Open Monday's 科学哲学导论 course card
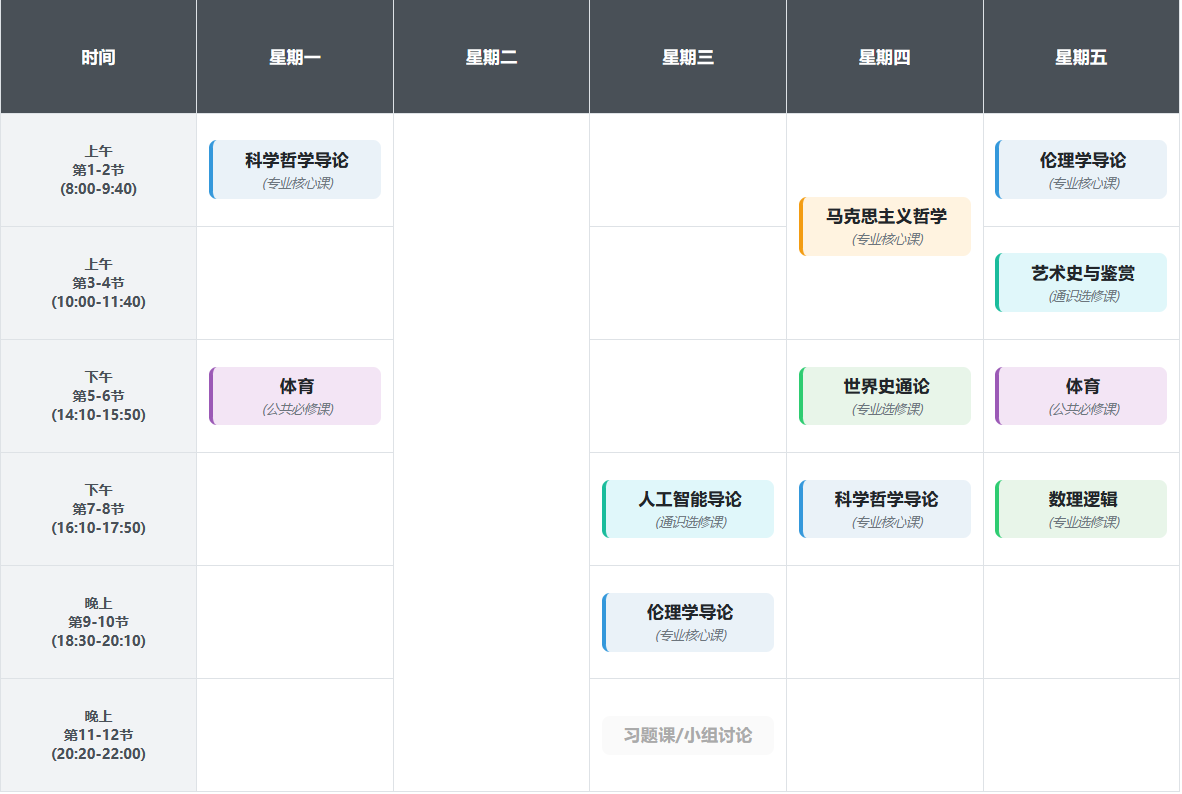1182x794 pixels. (x=295, y=170)
